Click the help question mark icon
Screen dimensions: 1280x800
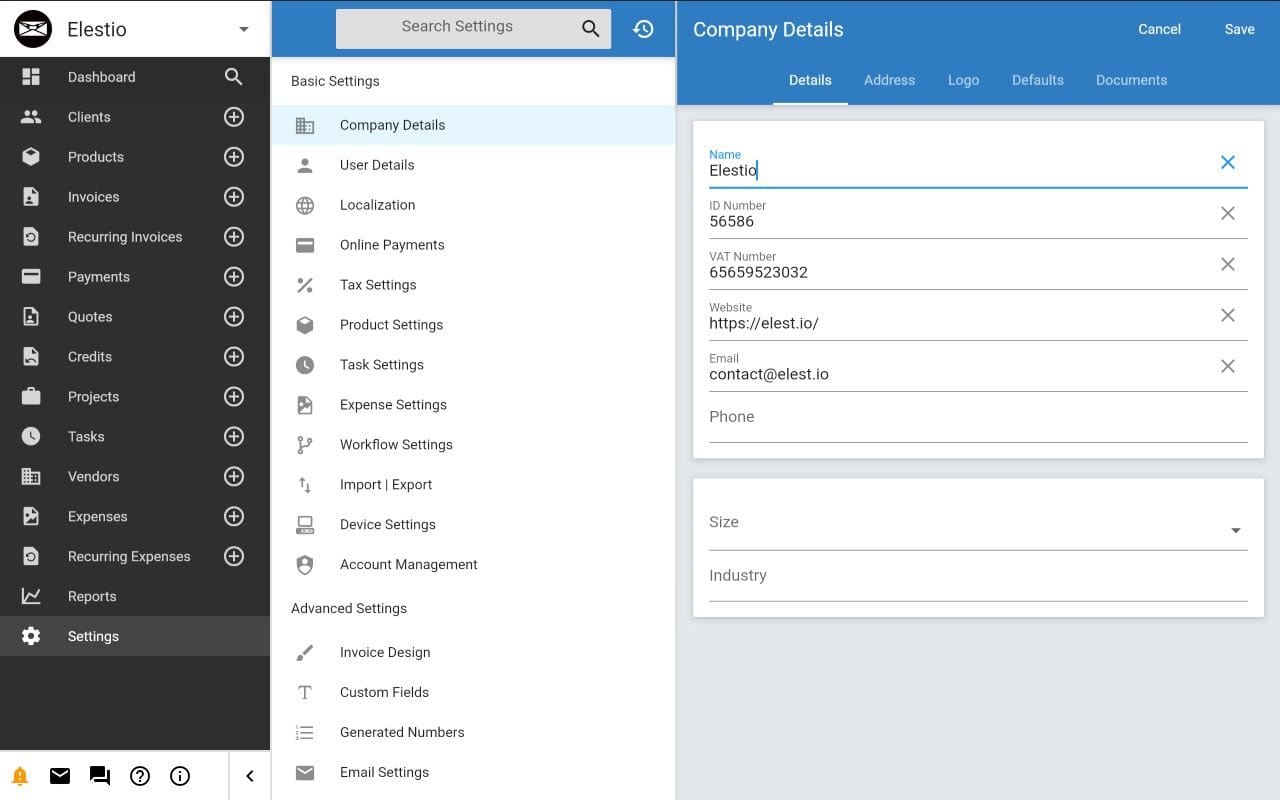tap(140, 776)
